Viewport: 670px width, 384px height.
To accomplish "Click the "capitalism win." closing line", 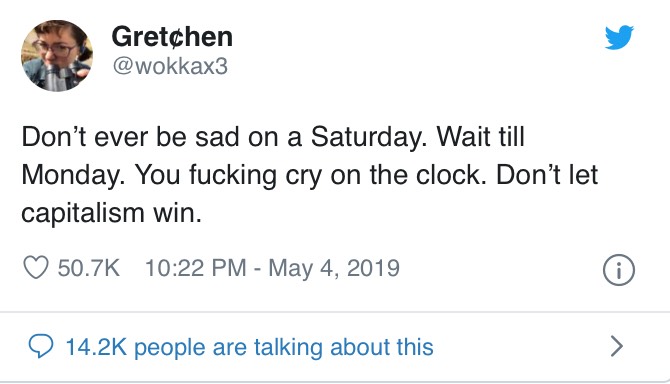I will point(112,213).
